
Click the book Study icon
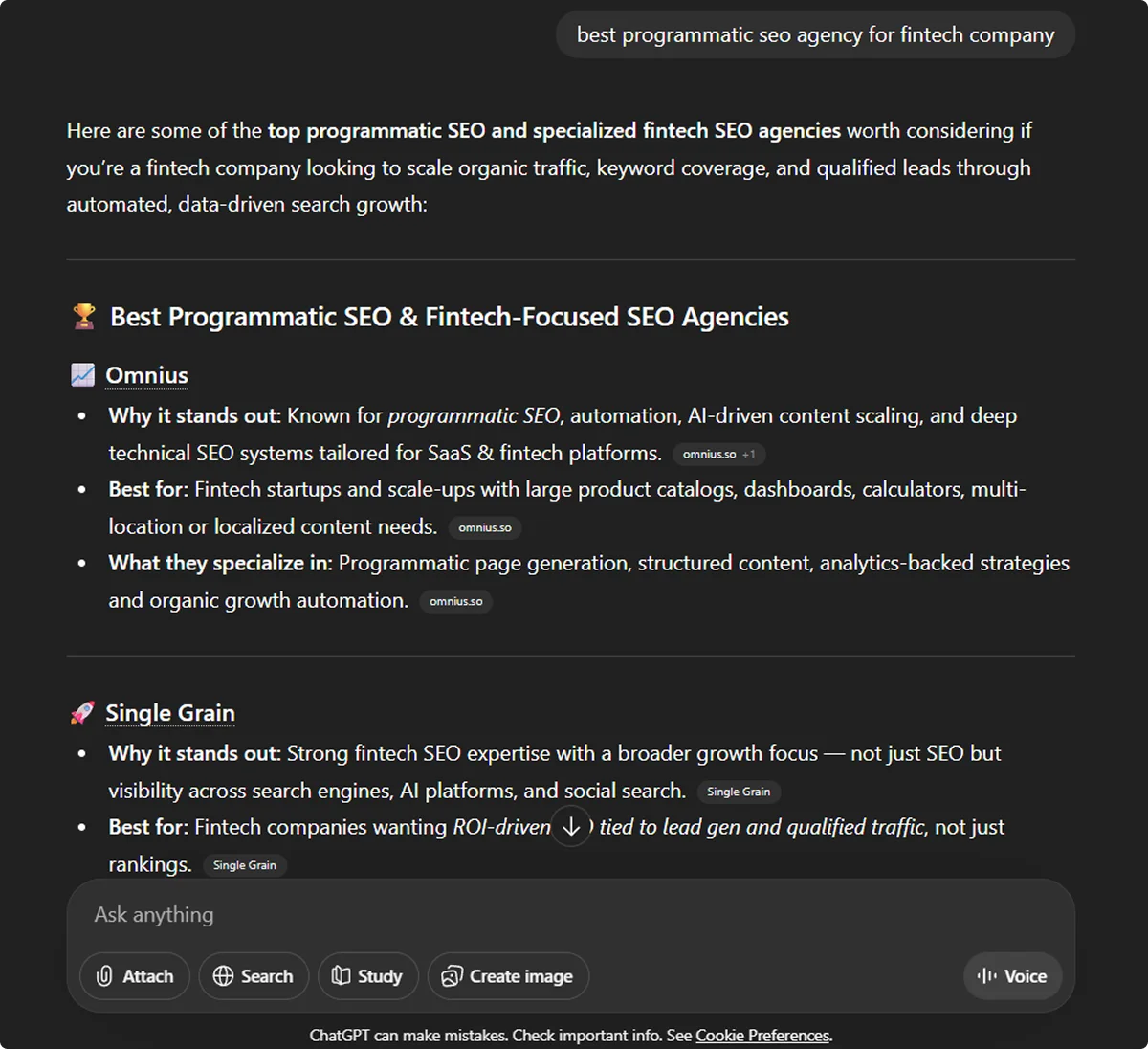[x=341, y=976]
